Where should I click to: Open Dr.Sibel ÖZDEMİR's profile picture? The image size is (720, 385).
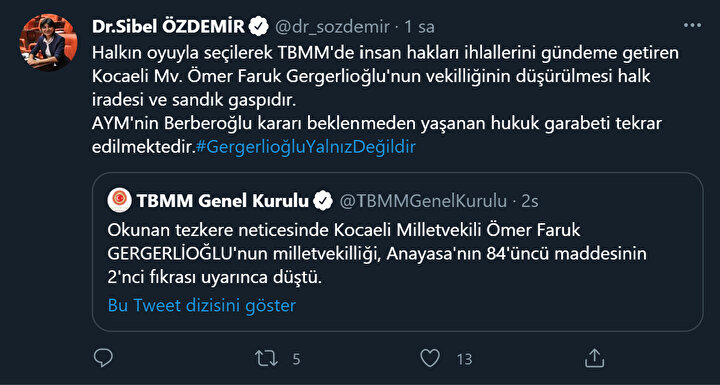click(48, 42)
